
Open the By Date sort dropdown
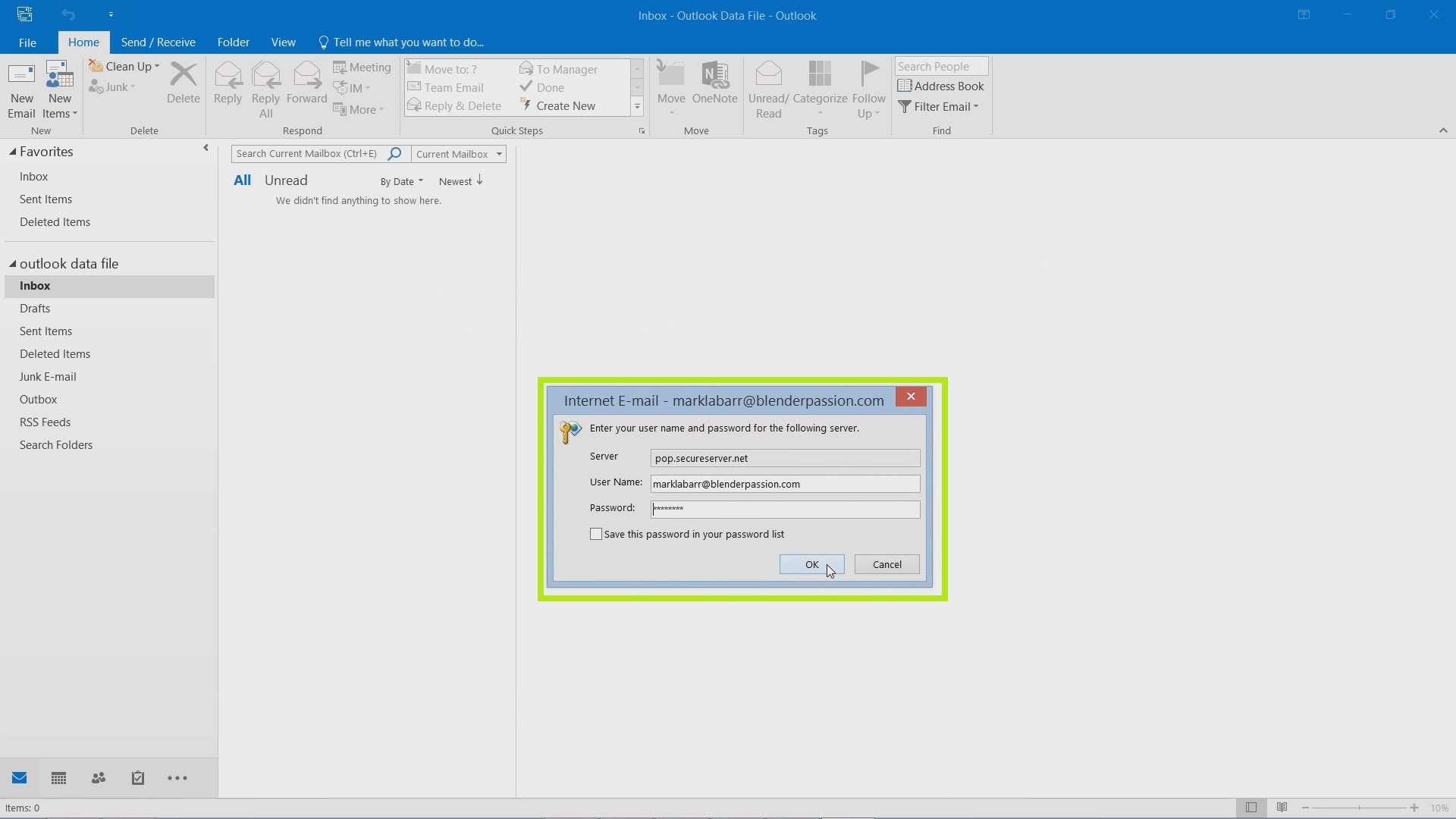[401, 181]
